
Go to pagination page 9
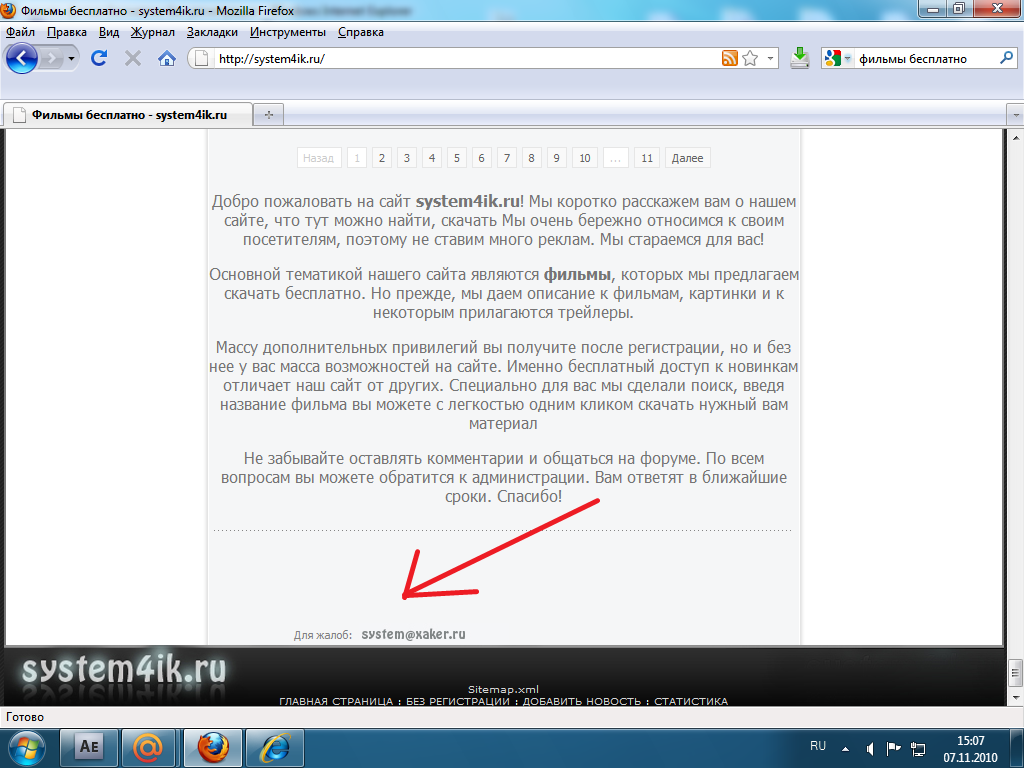point(556,158)
